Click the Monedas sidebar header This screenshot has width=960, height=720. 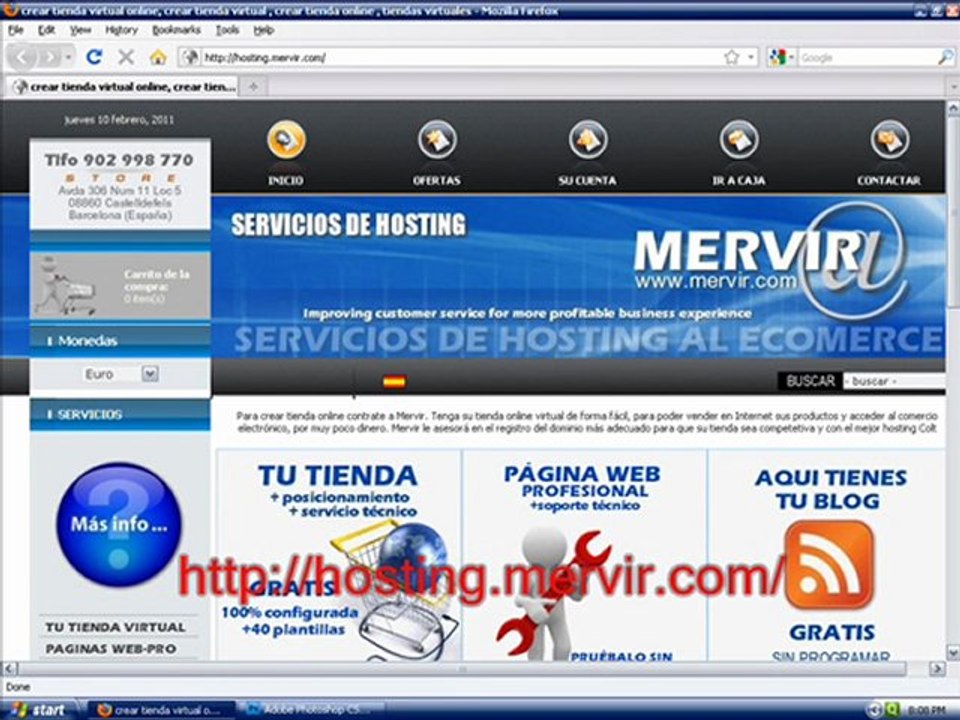(120, 340)
